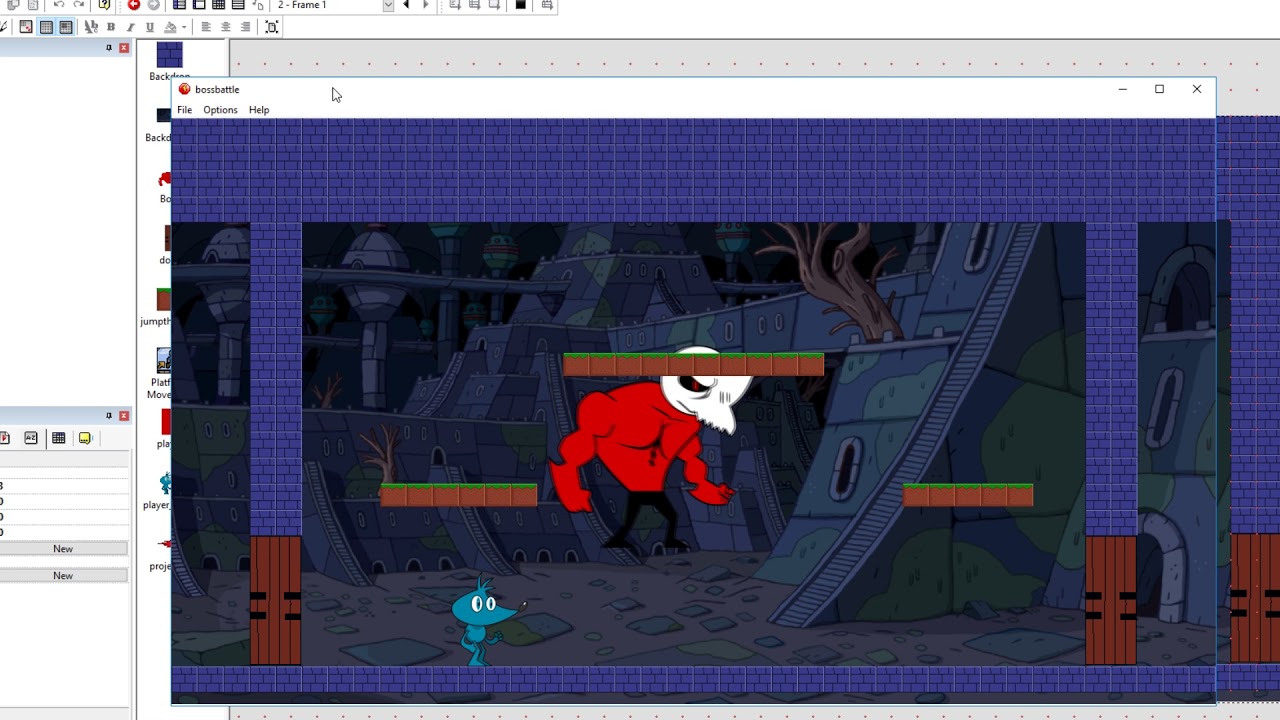Toggle the snap to grid button
The height and width of the screenshot is (720, 1280).
[66, 27]
